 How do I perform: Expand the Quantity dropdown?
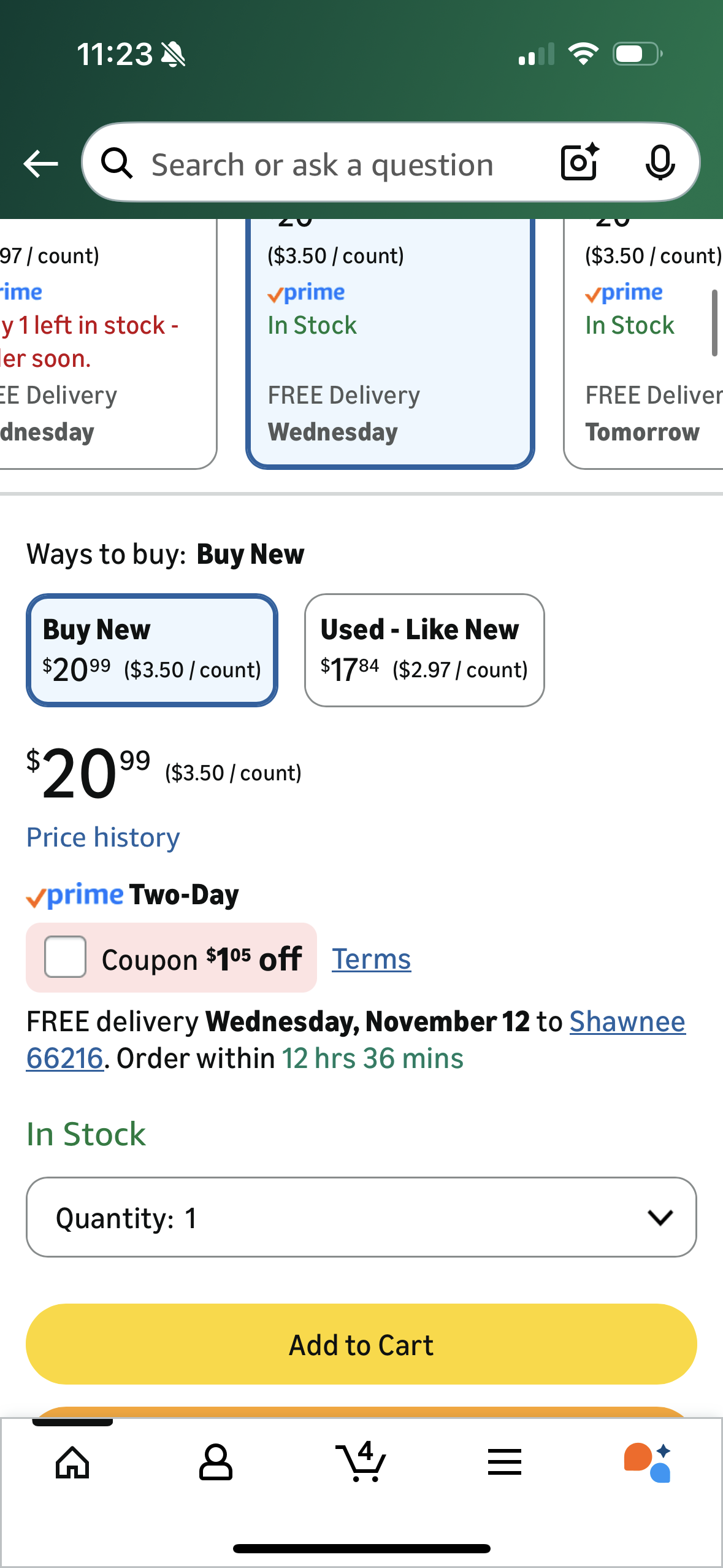(x=361, y=1217)
